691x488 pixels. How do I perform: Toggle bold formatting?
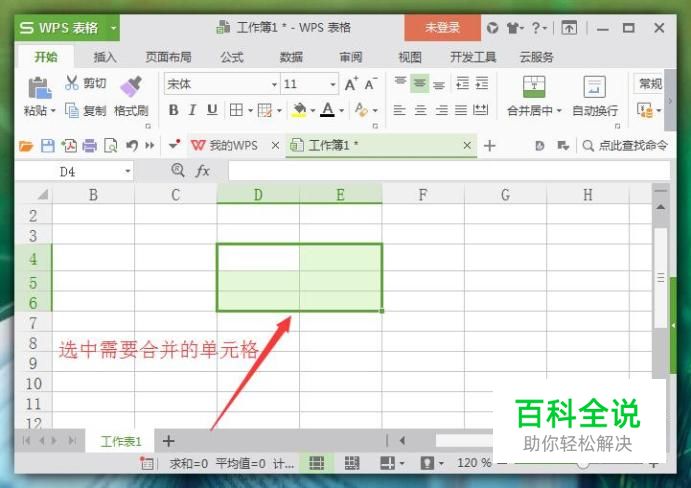coord(173,110)
